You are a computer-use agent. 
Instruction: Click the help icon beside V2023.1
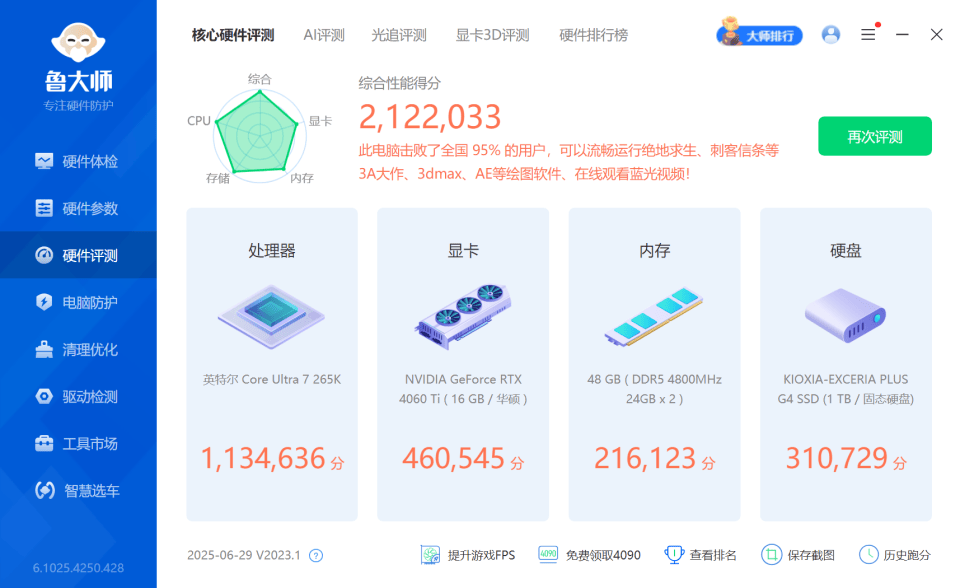click(315, 555)
